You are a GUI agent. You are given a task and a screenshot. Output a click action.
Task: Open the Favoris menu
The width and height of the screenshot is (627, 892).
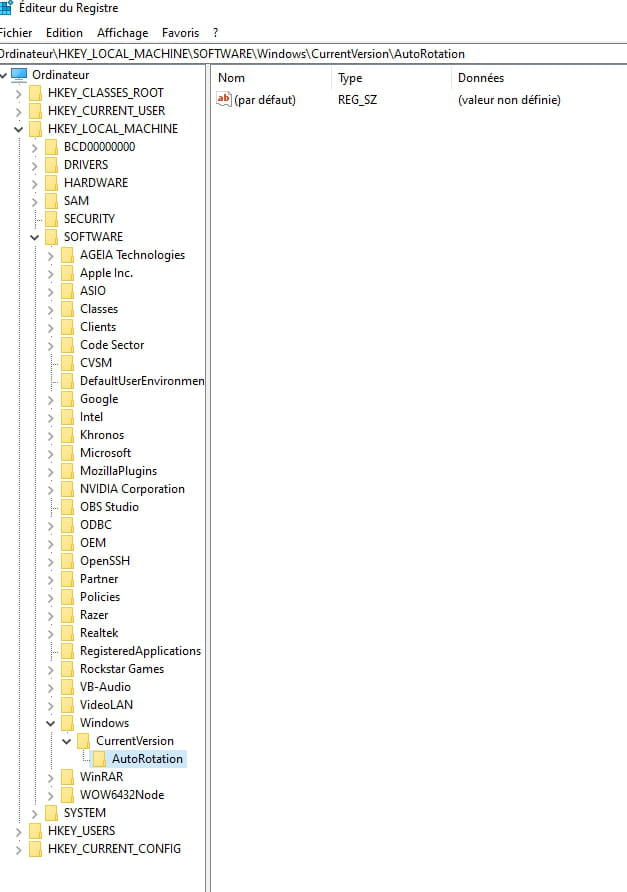point(180,33)
